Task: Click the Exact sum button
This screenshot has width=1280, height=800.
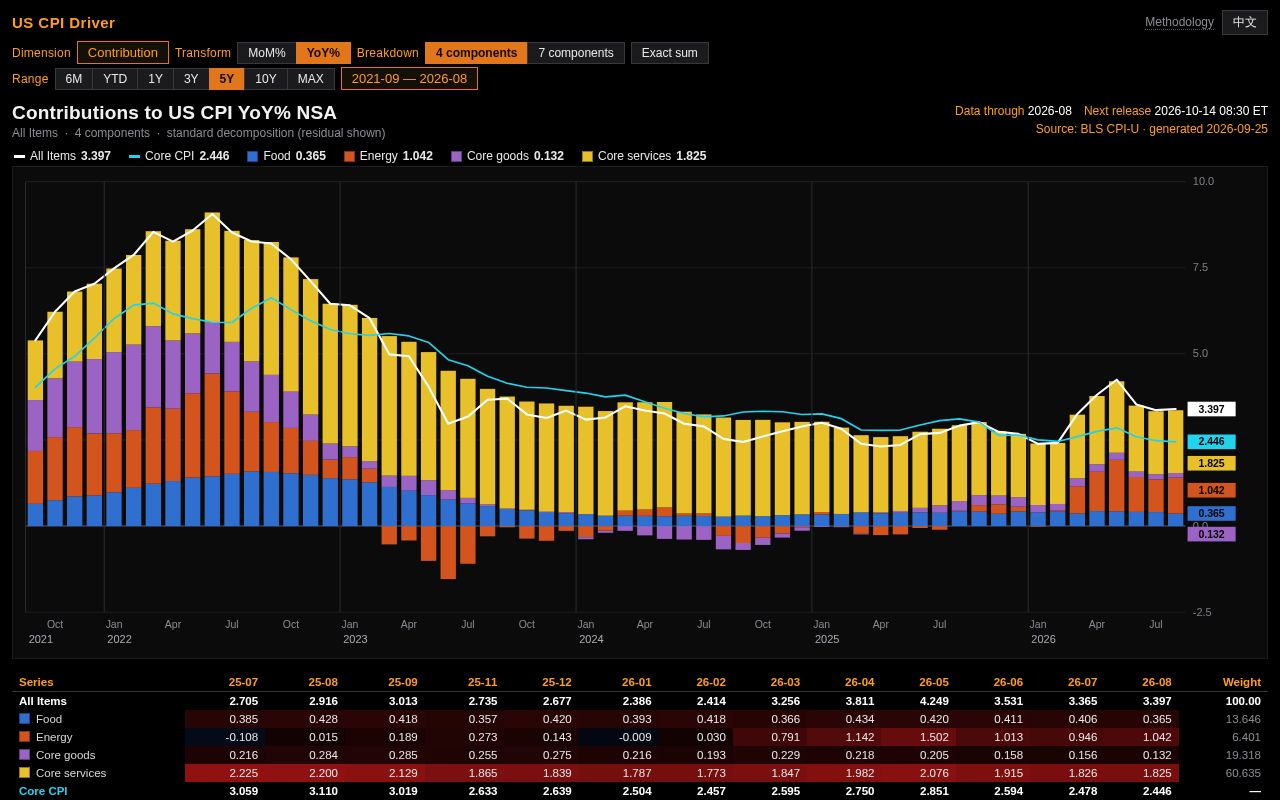Action: pos(670,53)
